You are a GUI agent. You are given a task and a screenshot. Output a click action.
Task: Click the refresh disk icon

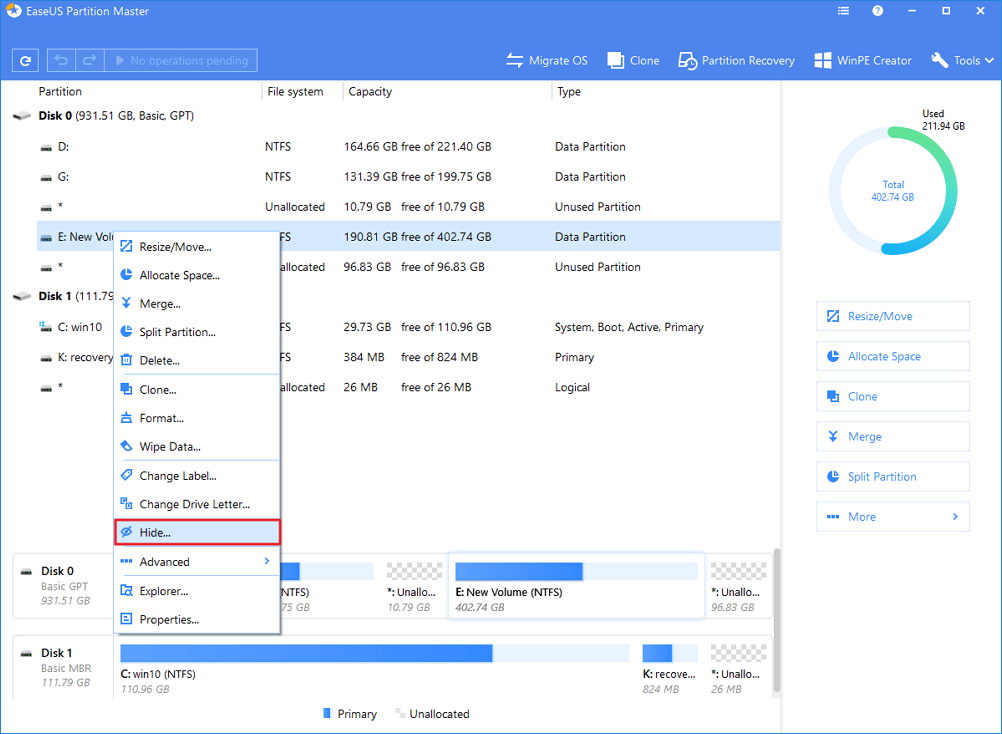[26, 61]
